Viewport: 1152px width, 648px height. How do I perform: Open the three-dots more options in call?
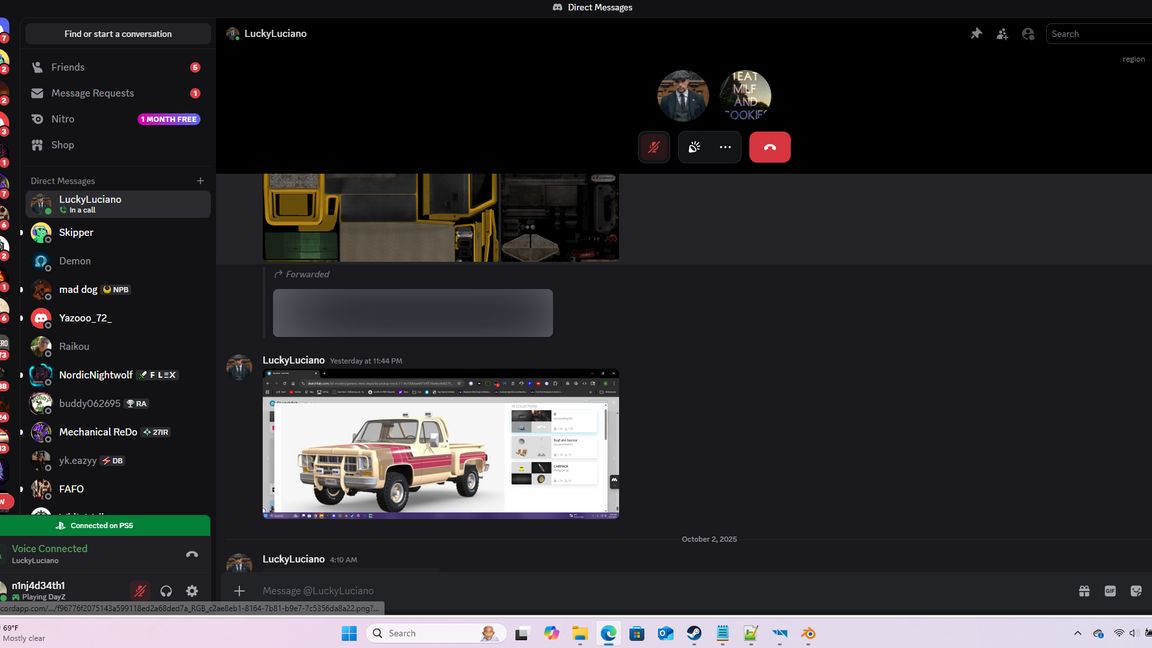point(725,147)
